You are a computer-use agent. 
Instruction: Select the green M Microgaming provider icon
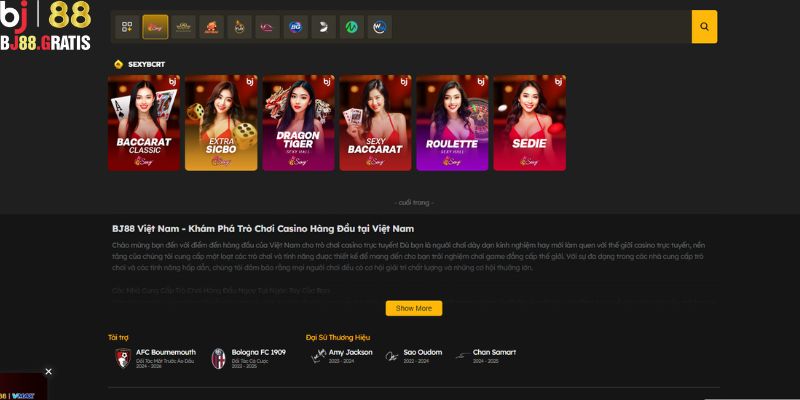coord(352,27)
